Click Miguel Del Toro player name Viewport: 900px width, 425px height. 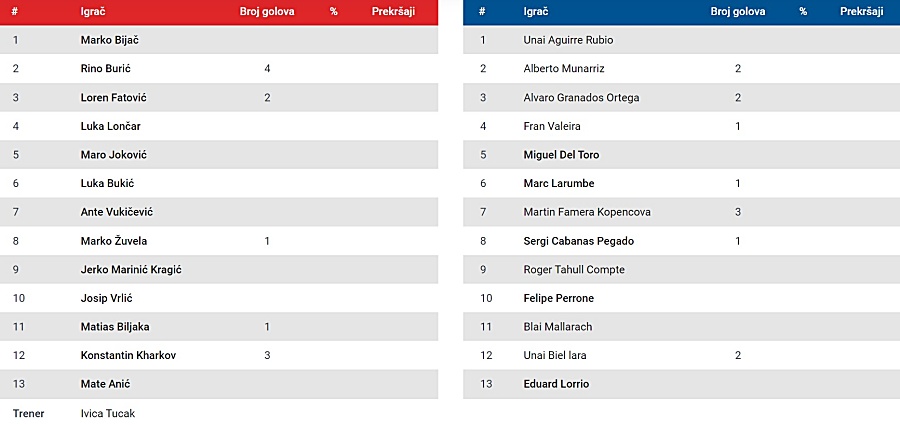561,154
